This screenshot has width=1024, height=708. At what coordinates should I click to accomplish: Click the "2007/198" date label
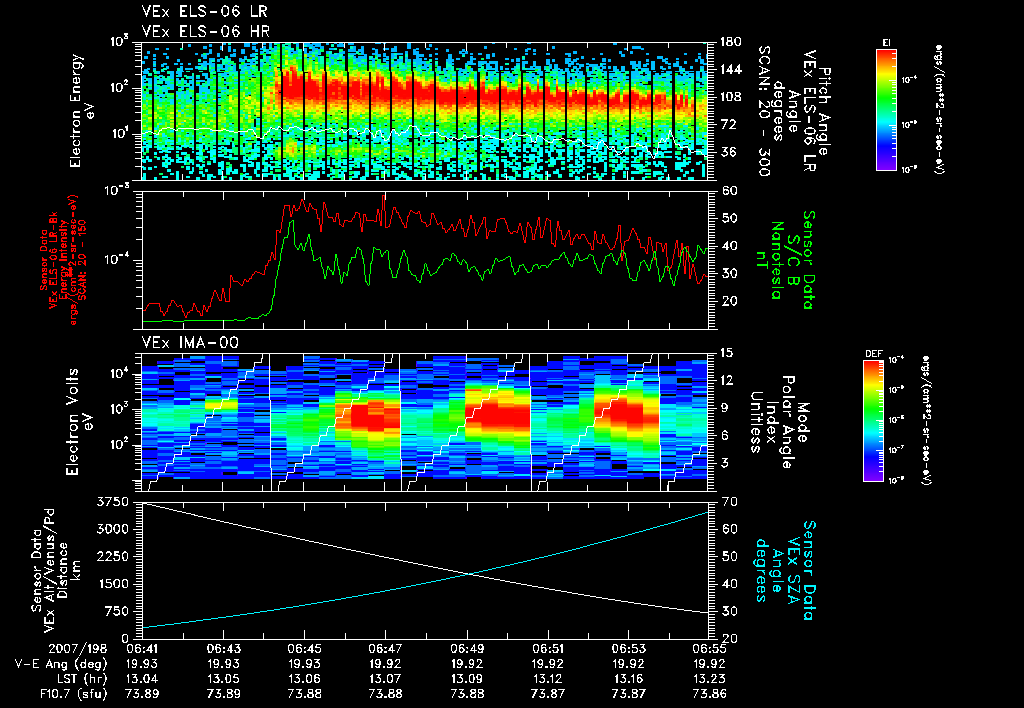pyautogui.click(x=79, y=649)
